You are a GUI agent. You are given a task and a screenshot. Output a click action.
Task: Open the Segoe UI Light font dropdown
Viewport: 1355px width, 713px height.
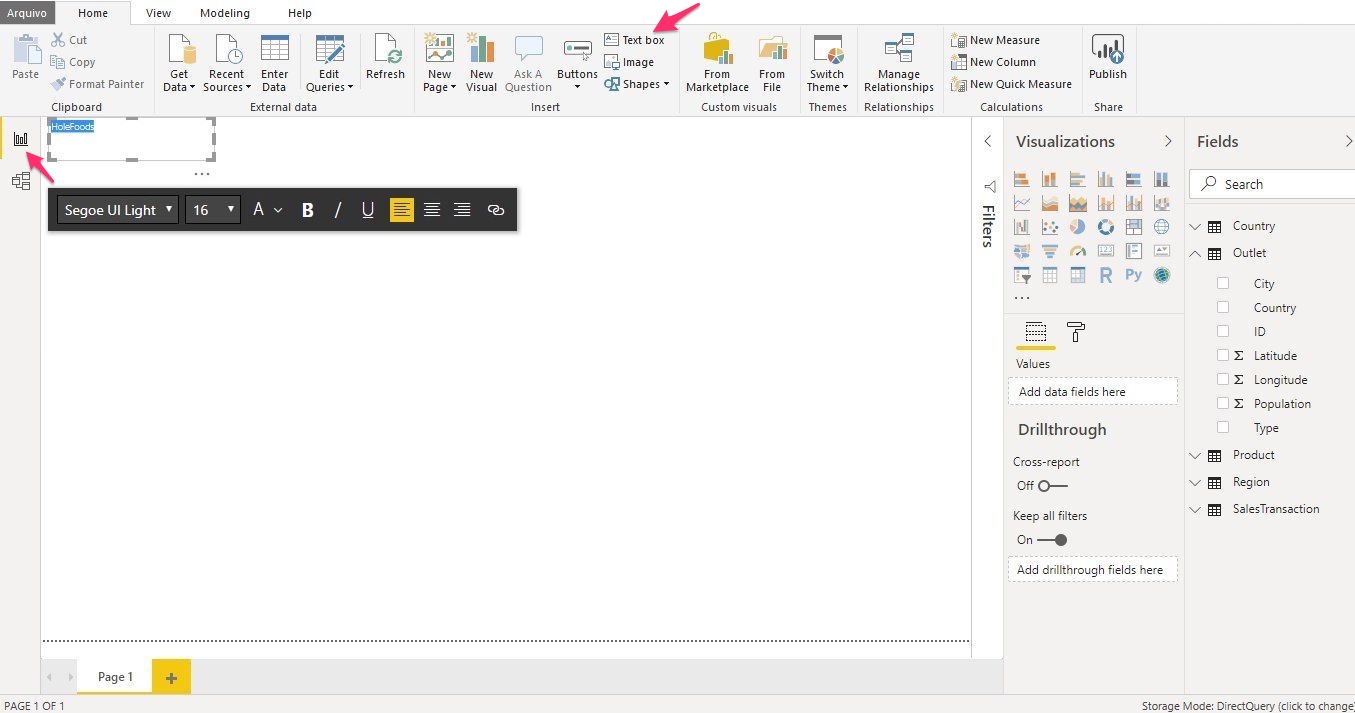pos(118,210)
